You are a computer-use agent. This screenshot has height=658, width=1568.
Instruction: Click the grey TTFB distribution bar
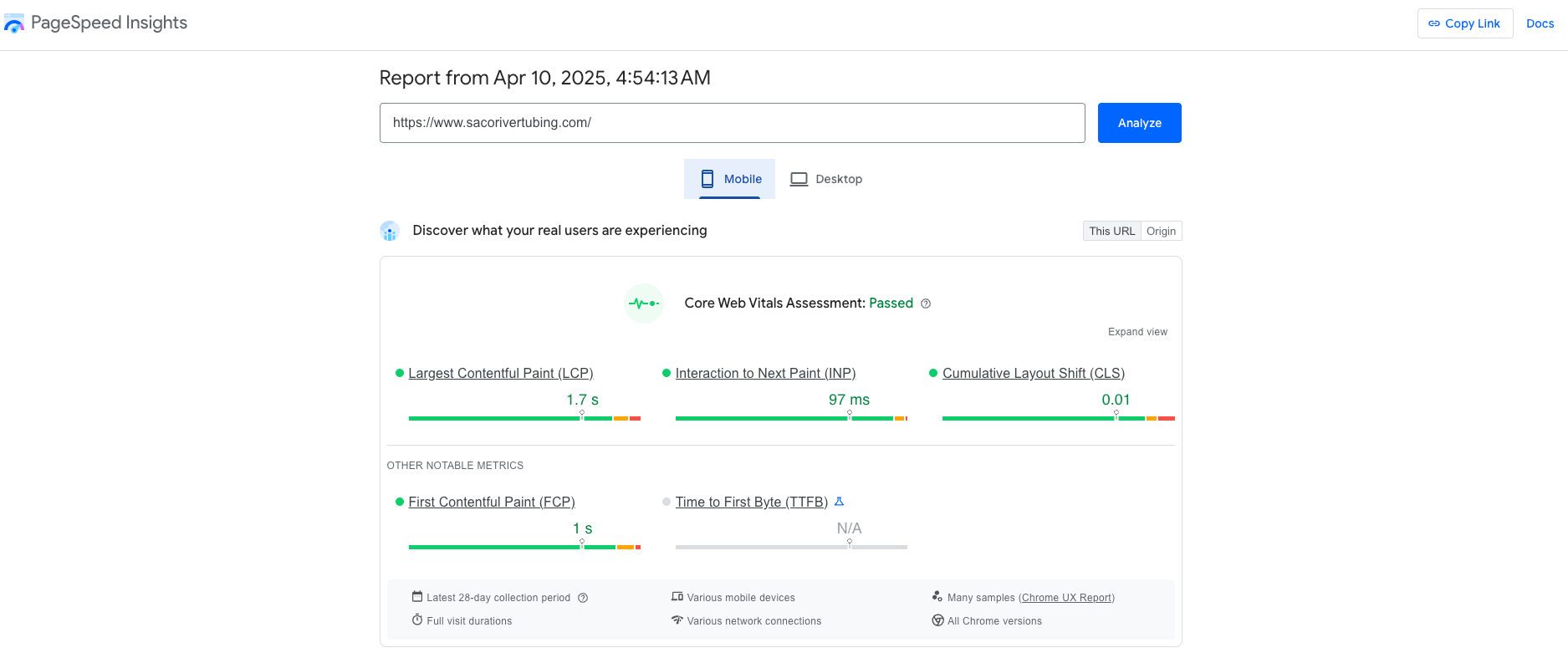pos(791,547)
